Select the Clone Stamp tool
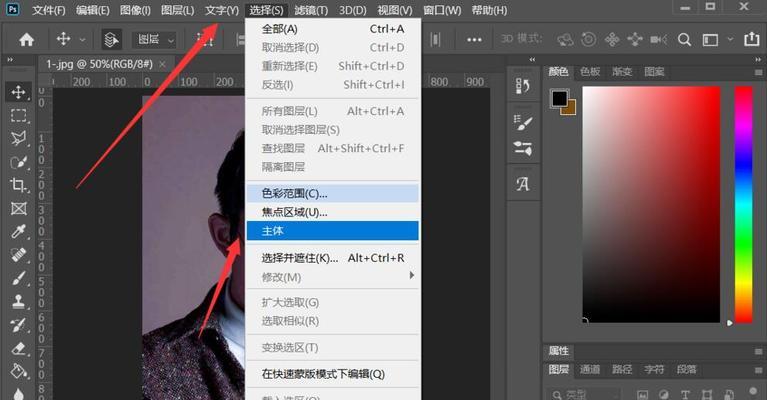Image resolution: width=767 pixels, height=400 pixels. (19, 302)
